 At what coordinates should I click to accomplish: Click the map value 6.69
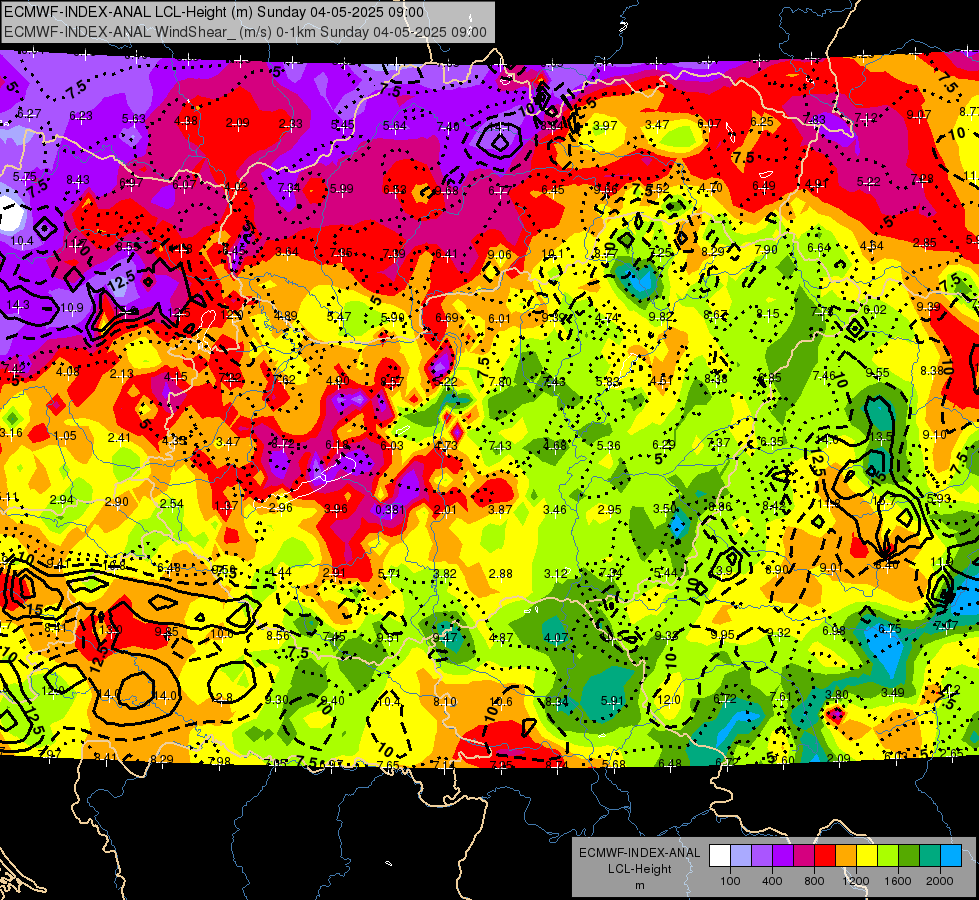(x=446, y=318)
